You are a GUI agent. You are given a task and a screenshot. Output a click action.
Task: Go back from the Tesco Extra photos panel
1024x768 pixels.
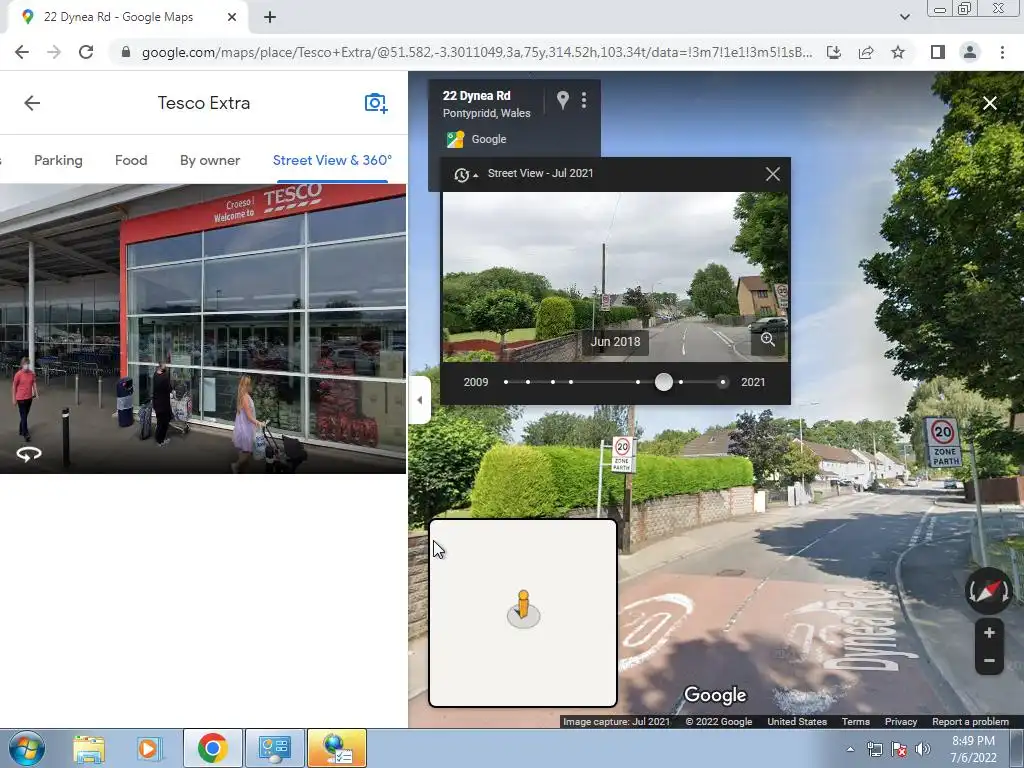(32, 103)
